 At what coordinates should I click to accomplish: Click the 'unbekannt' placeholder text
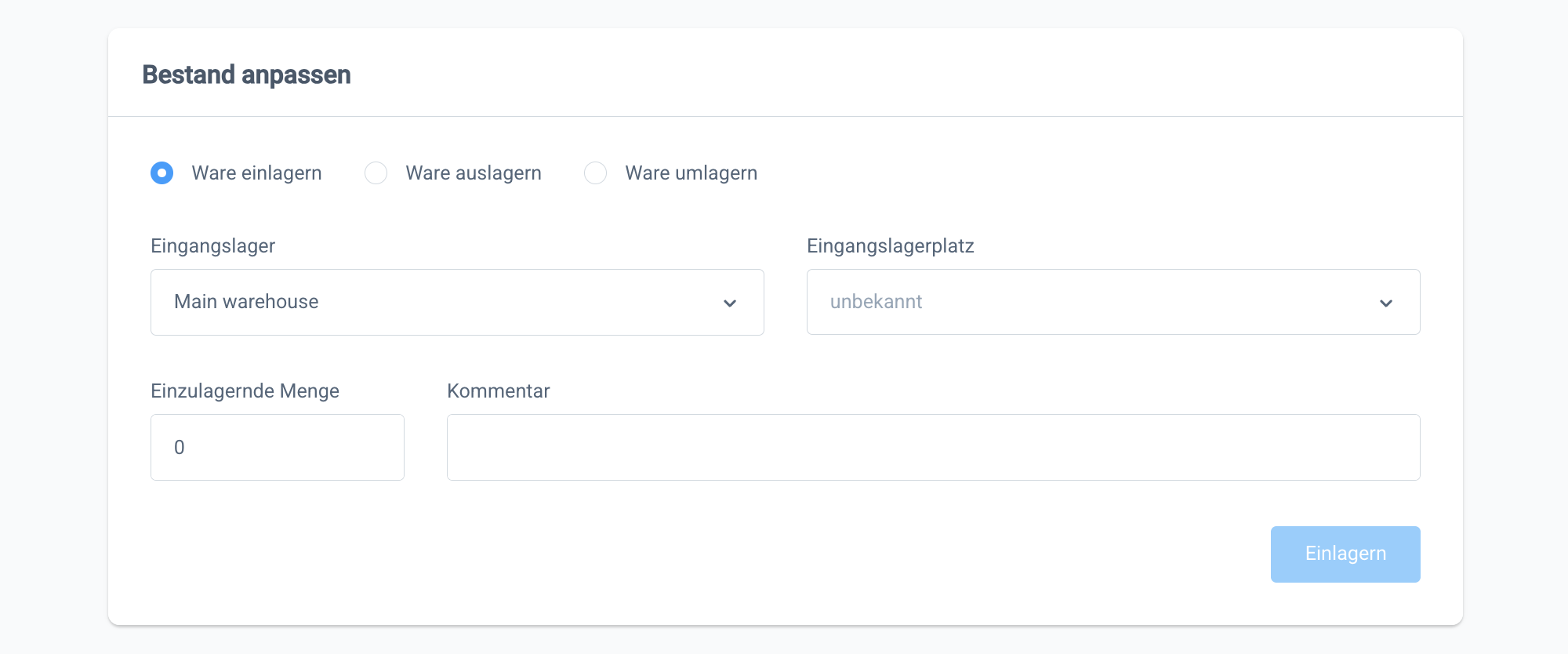[x=876, y=302]
